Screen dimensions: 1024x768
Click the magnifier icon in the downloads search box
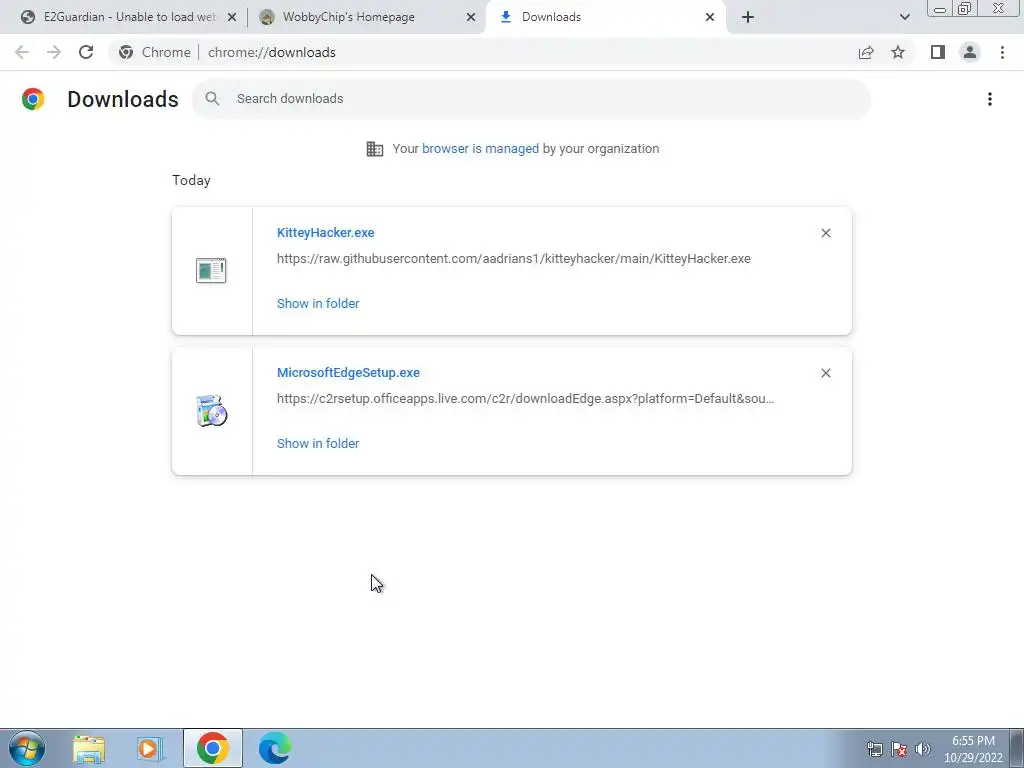pos(212,99)
